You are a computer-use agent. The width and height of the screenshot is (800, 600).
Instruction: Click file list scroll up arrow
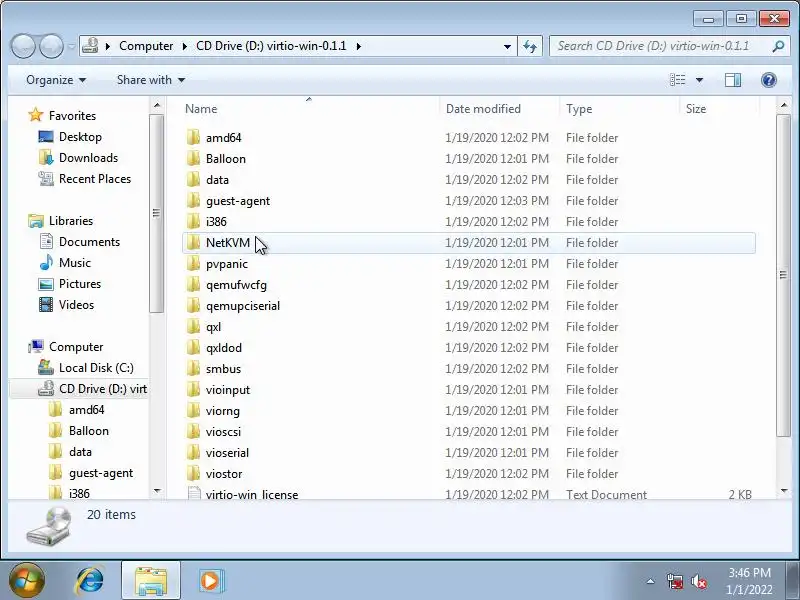click(784, 106)
